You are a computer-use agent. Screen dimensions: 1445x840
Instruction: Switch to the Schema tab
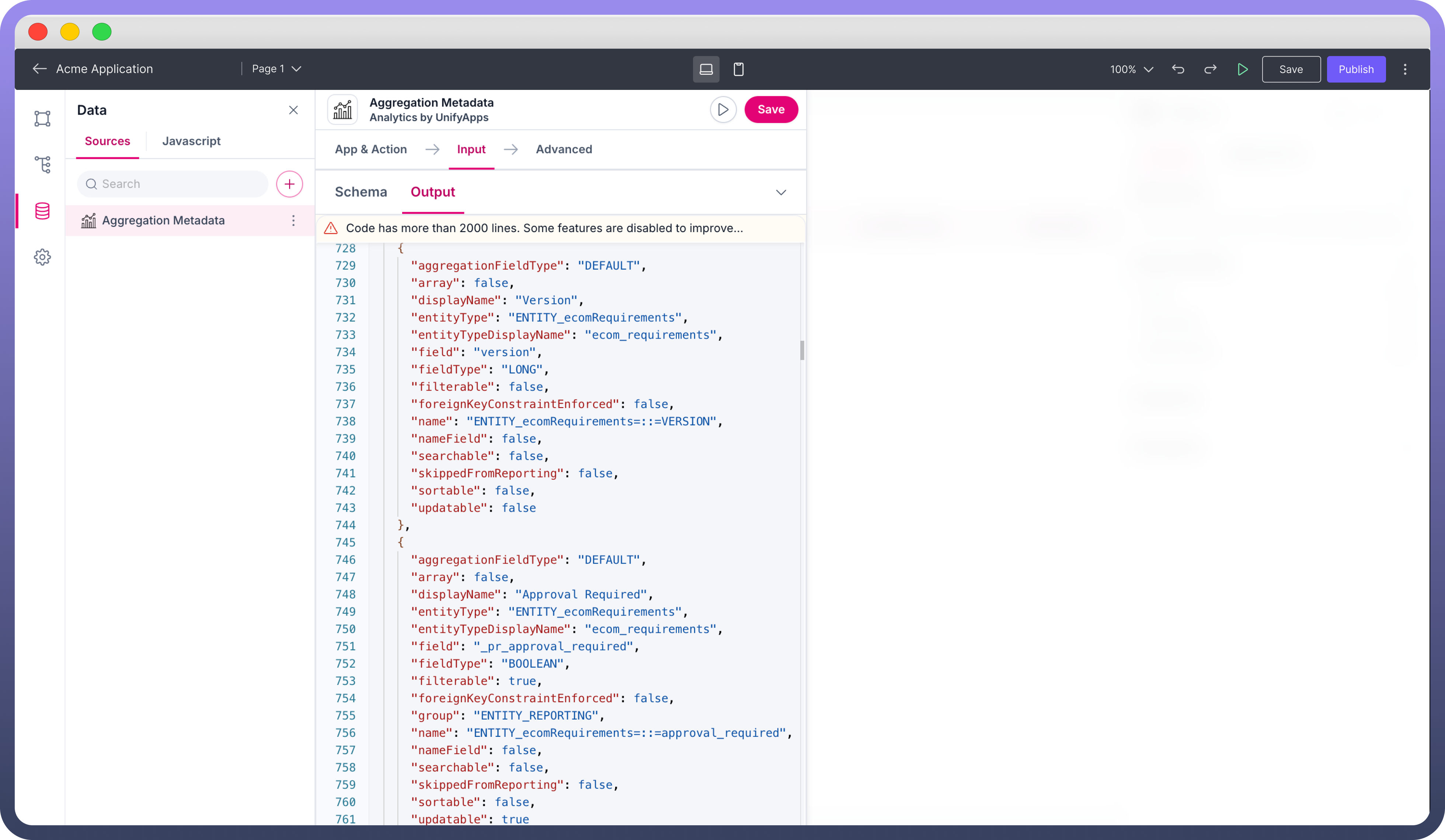[361, 192]
